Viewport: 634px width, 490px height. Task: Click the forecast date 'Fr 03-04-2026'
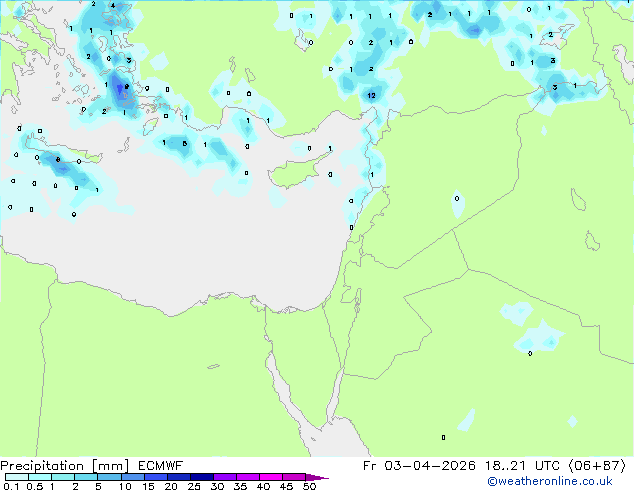click(x=419, y=466)
